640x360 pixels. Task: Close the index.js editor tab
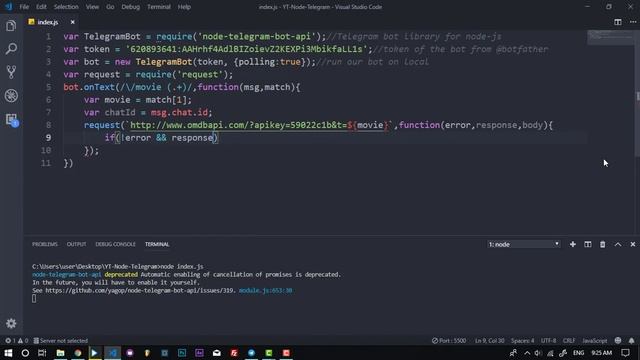pyautogui.click(x=72, y=22)
